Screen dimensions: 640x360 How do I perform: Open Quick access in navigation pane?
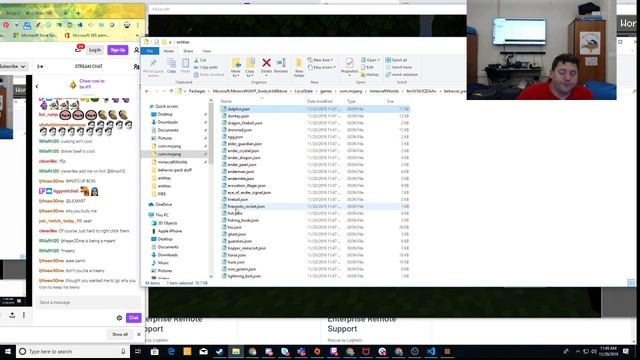[x=167, y=106]
